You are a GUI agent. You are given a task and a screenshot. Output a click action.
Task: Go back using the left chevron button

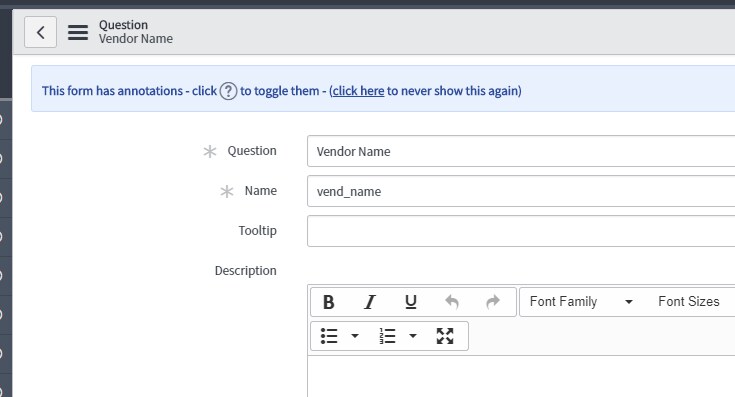[x=40, y=32]
